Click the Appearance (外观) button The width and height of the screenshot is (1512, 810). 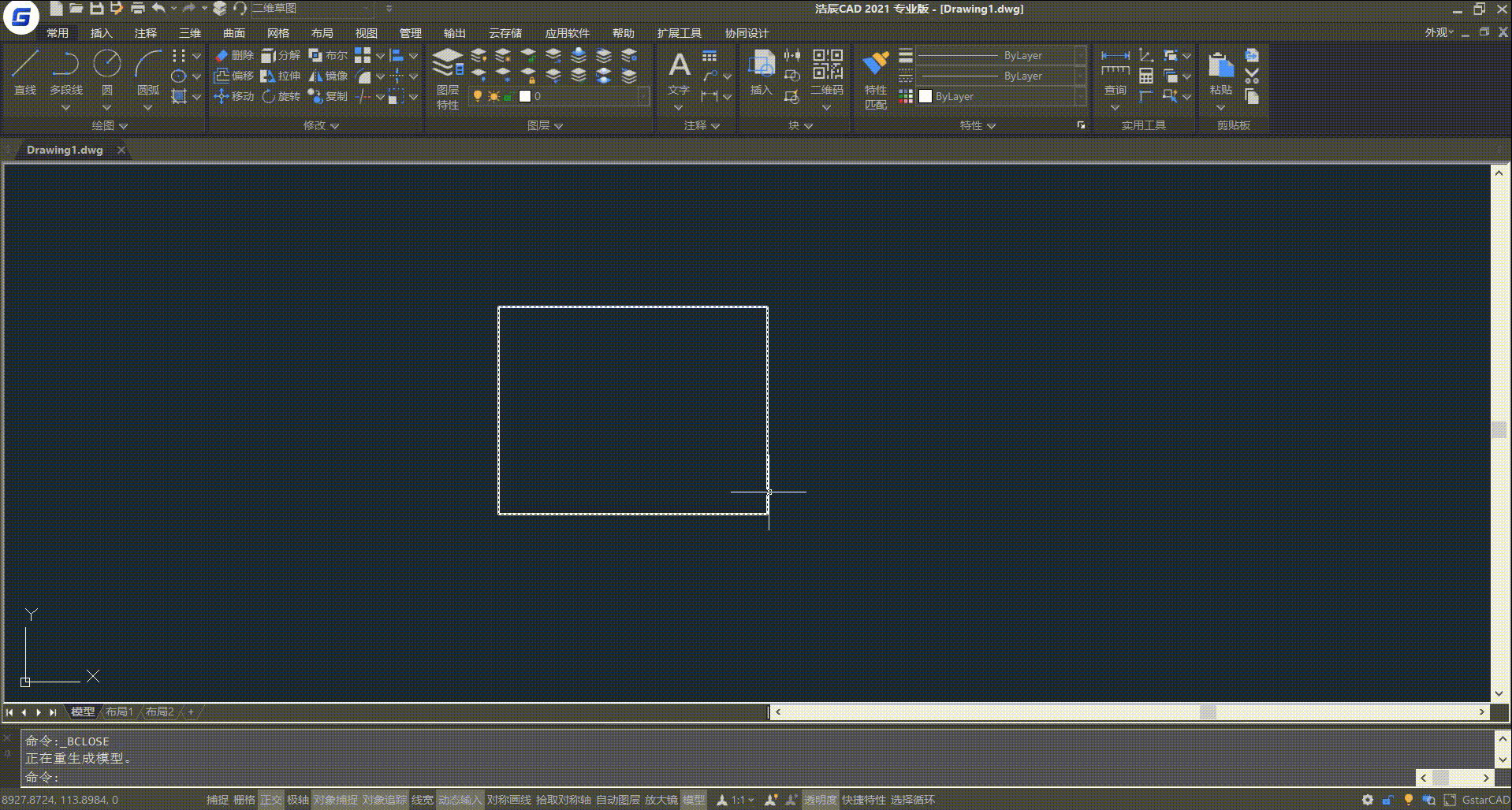[x=1439, y=32]
